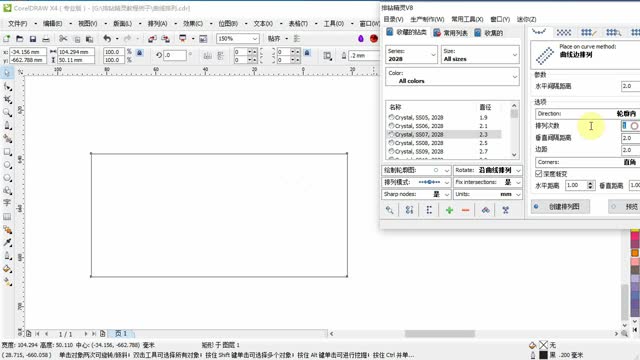Viewport: 640px width, 360px height.
Task: Open the Sharp nodes dropdown
Action: click(416, 194)
